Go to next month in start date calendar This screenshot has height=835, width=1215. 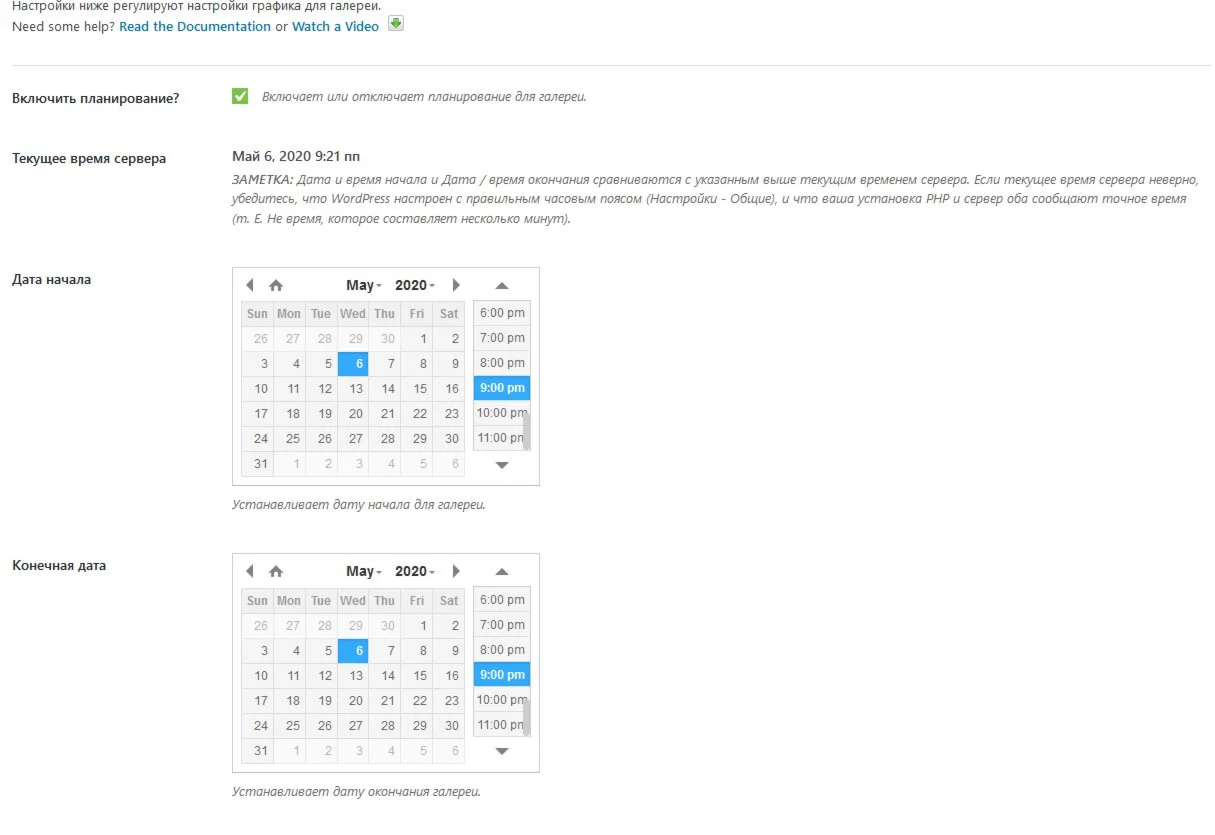(x=456, y=285)
